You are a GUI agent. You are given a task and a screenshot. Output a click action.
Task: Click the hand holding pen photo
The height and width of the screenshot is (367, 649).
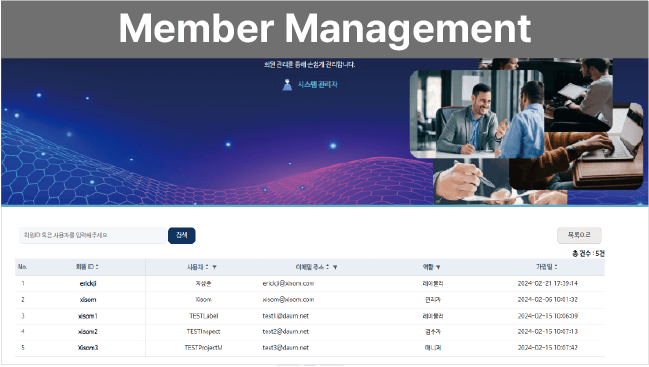pyautogui.click(x=472, y=181)
